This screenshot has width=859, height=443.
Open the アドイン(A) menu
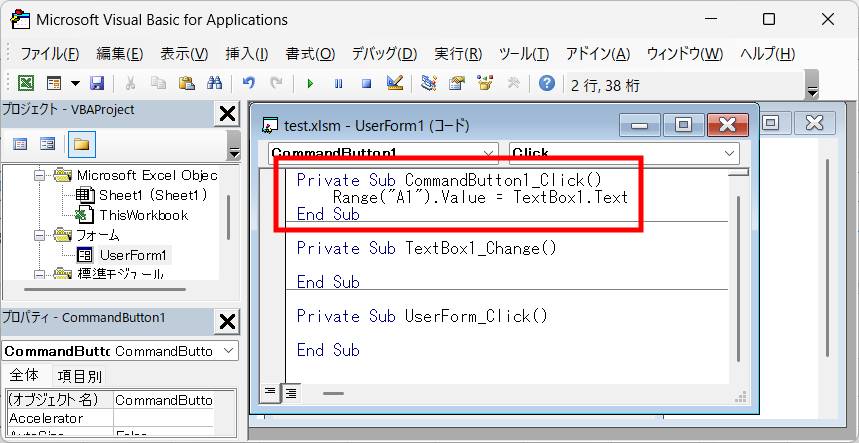tap(598, 54)
